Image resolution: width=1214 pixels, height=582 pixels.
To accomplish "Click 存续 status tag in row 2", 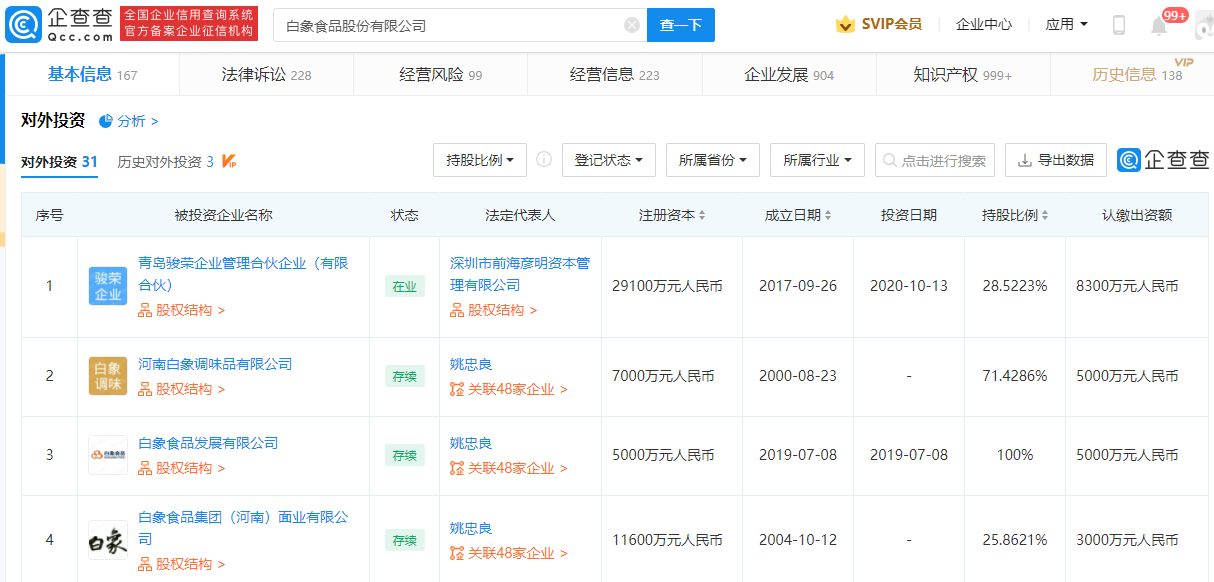I will (x=404, y=376).
